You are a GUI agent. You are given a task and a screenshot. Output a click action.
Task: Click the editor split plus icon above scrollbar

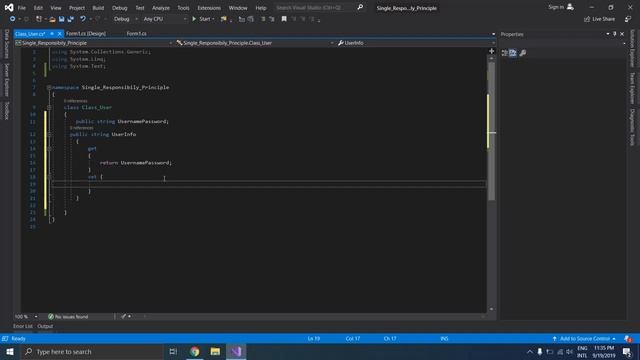pos(491,51)
